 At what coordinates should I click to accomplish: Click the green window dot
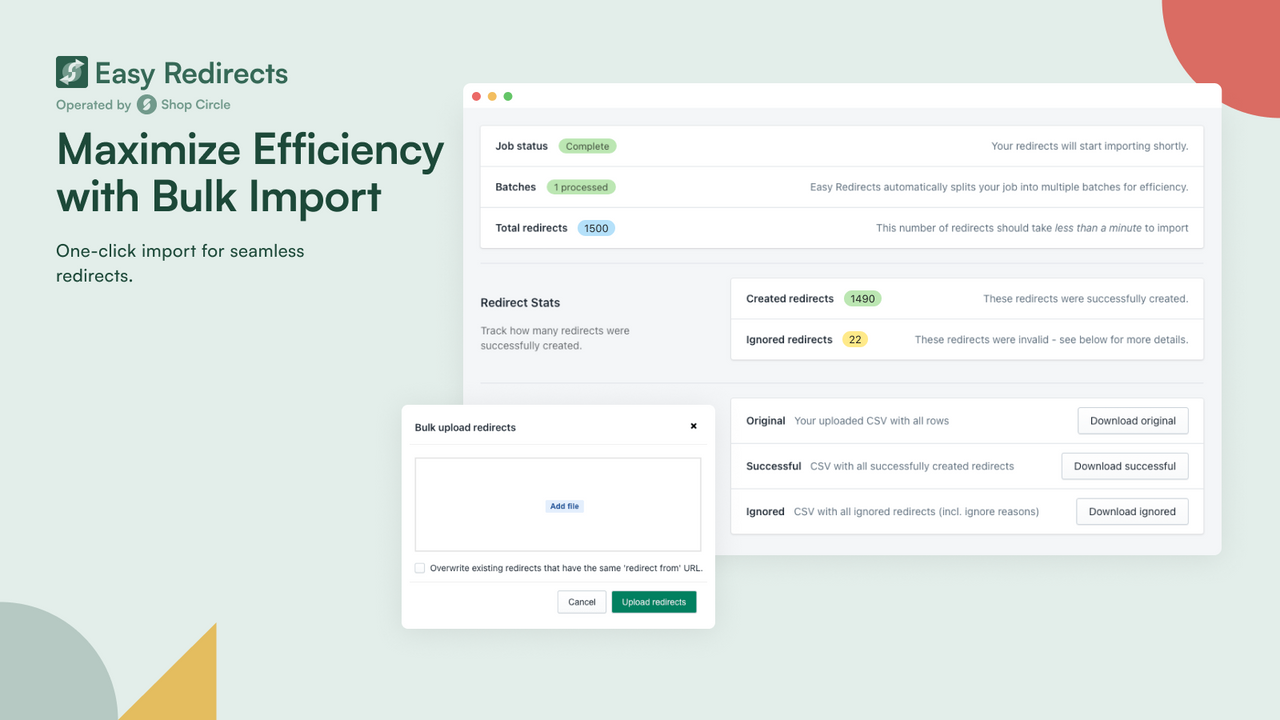coord(508,96)
